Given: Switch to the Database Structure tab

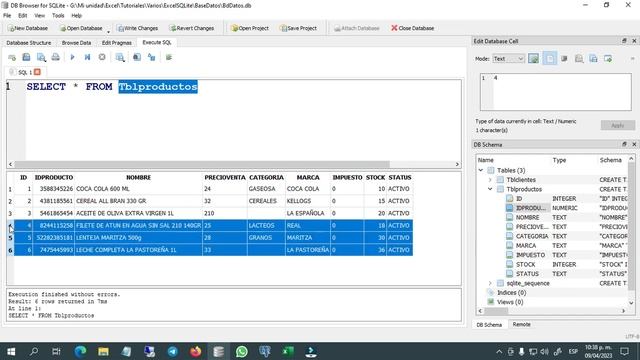Looking at the screenshot, I should click(29, 42).
